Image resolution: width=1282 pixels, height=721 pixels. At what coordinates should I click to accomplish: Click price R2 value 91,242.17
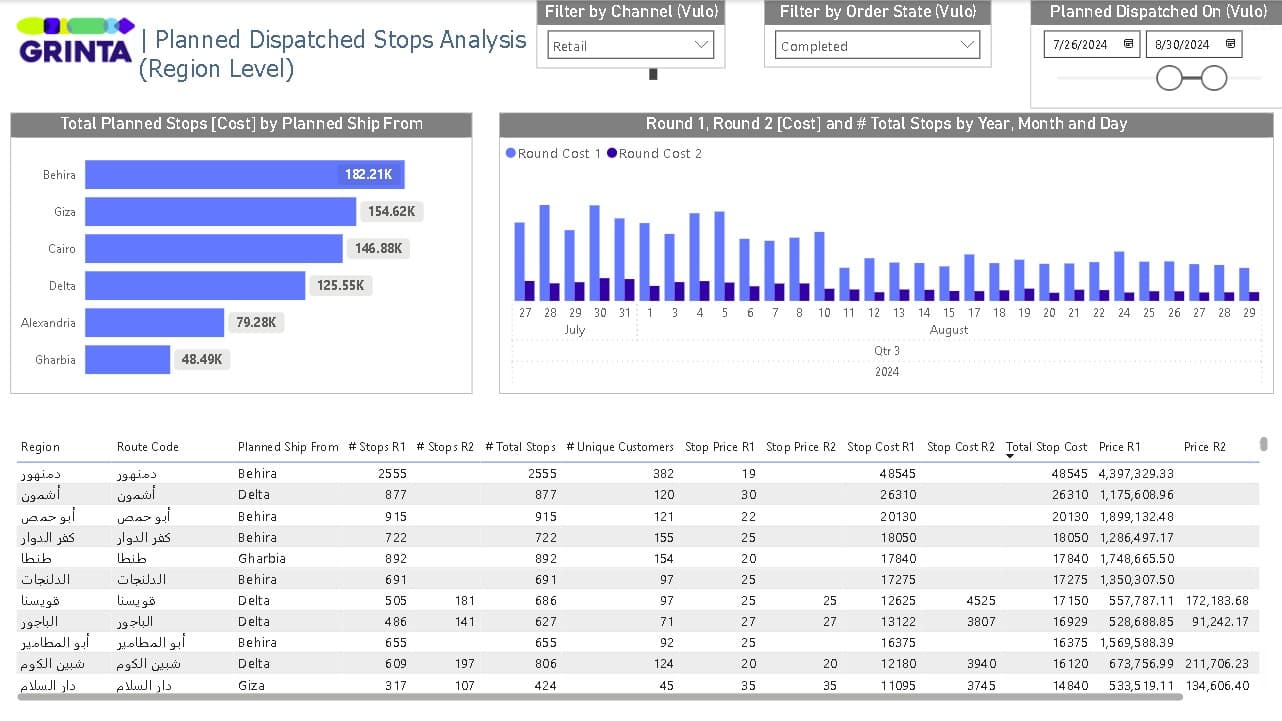(1221, 622)
